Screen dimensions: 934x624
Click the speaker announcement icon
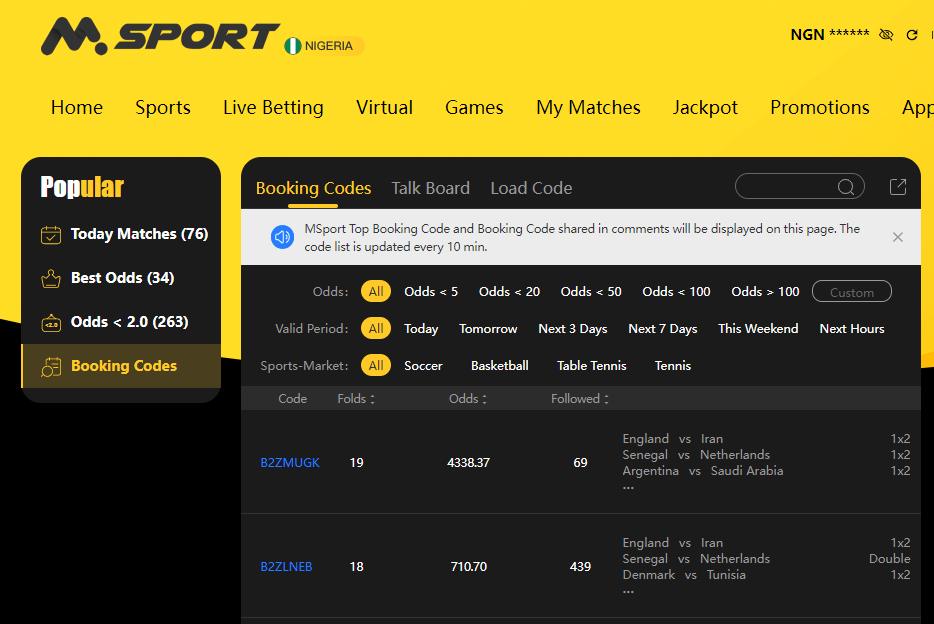[x=283, y=237]
